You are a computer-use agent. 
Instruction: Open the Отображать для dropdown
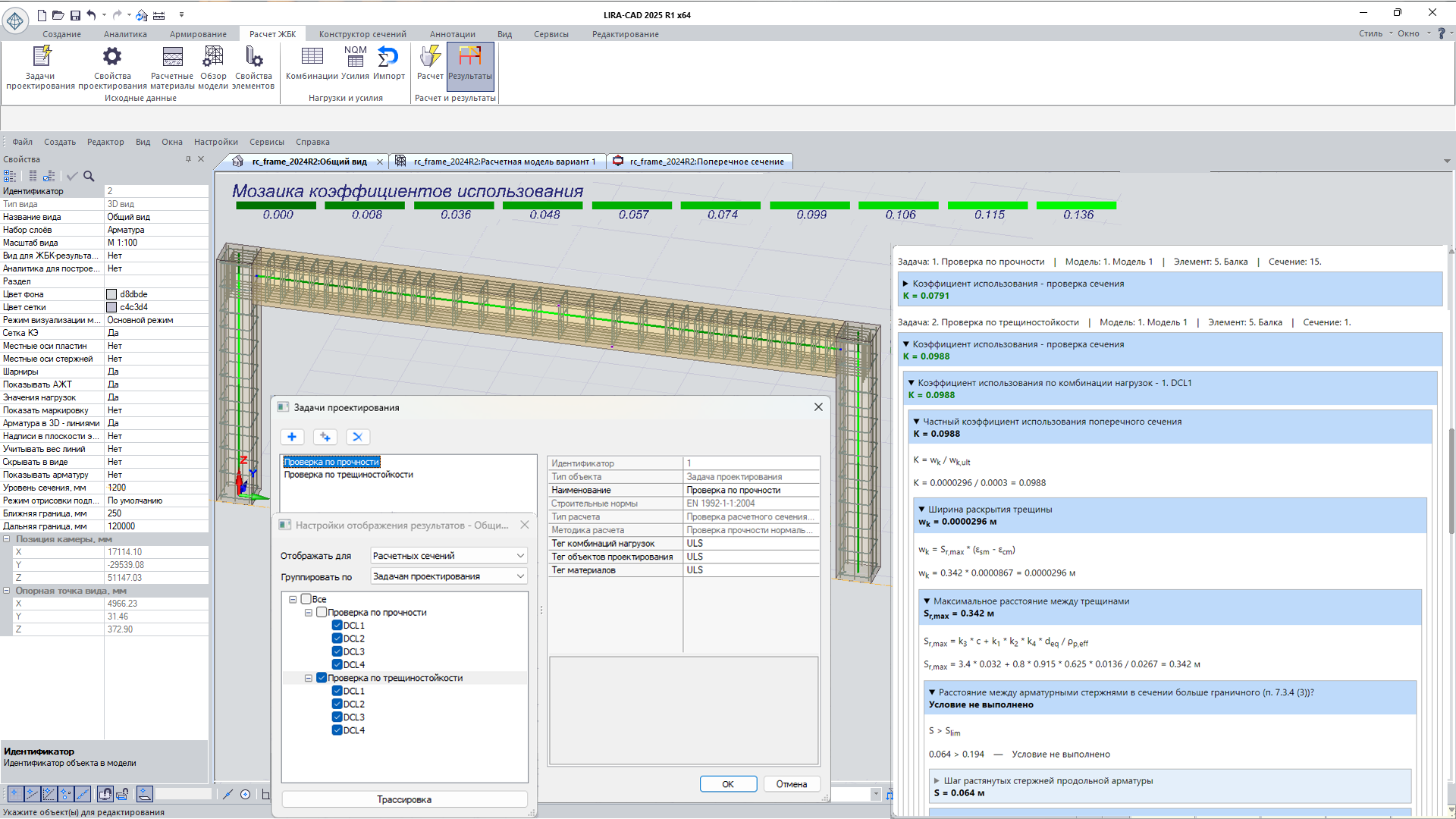(x=449, y=556)
